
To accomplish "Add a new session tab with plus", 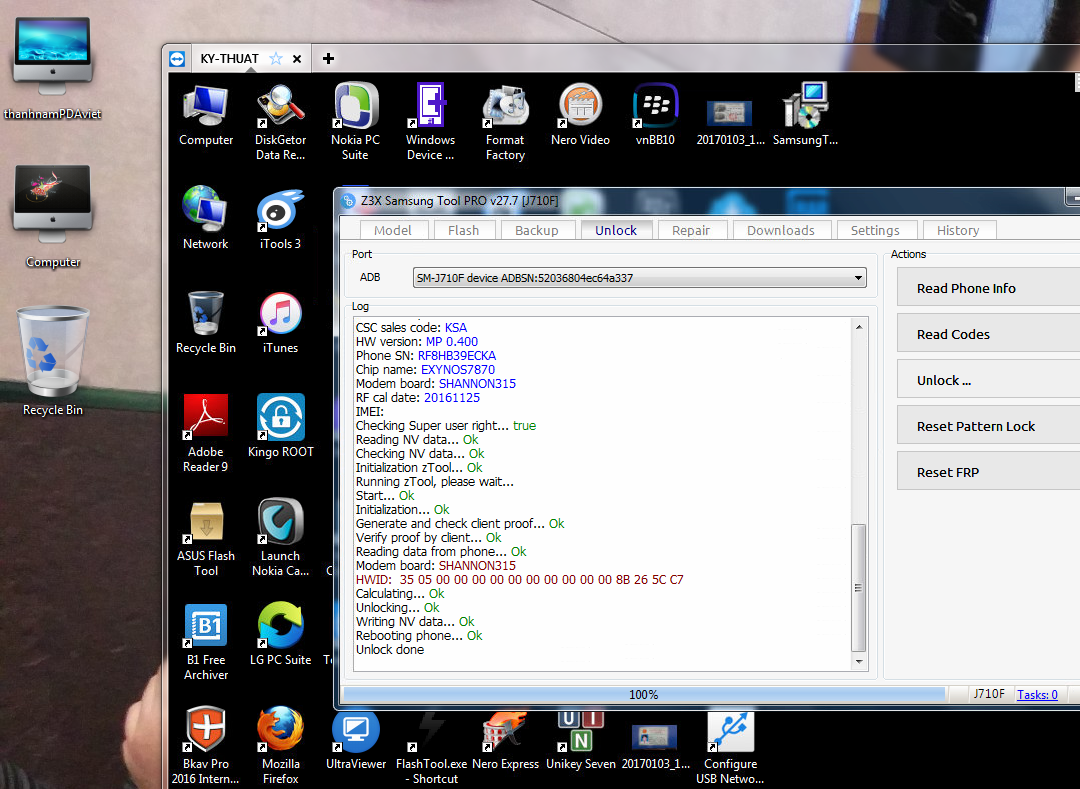I will click(x=329, y=59).
